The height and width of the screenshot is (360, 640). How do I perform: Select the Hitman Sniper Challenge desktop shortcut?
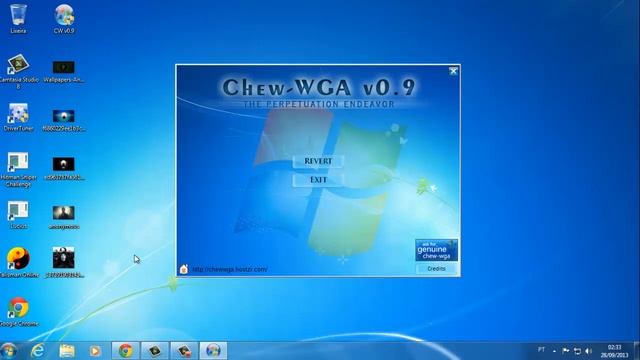click(x=18, y=169)
